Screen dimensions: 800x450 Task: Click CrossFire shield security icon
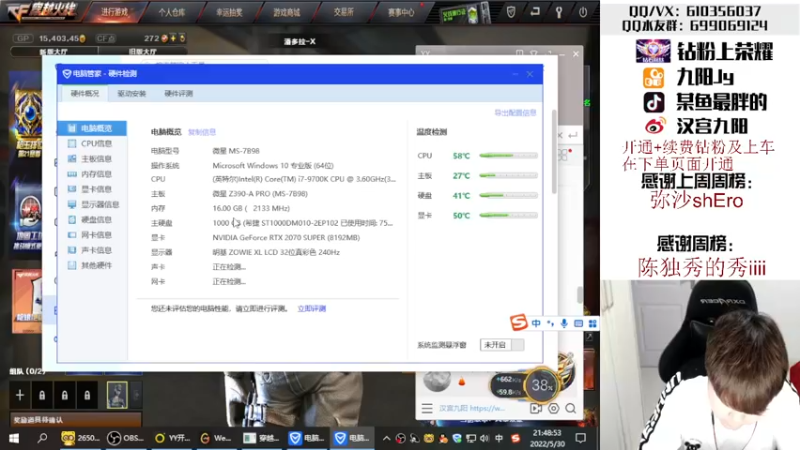coord(511,12)
